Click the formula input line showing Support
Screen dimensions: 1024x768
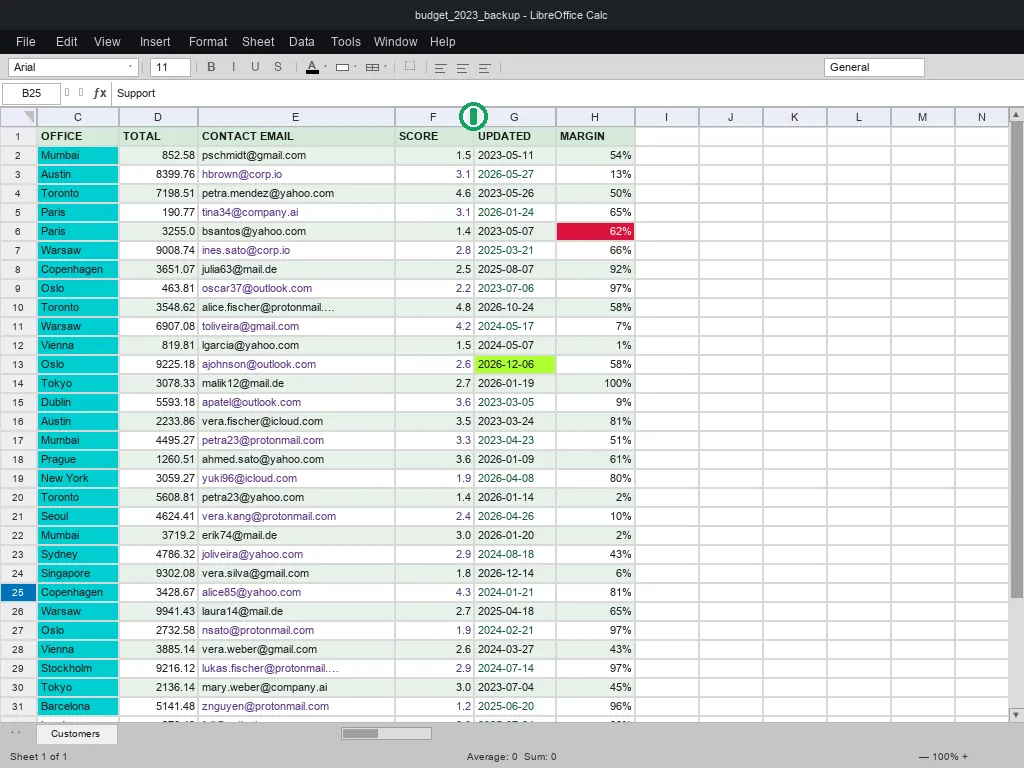pos(567,93)
